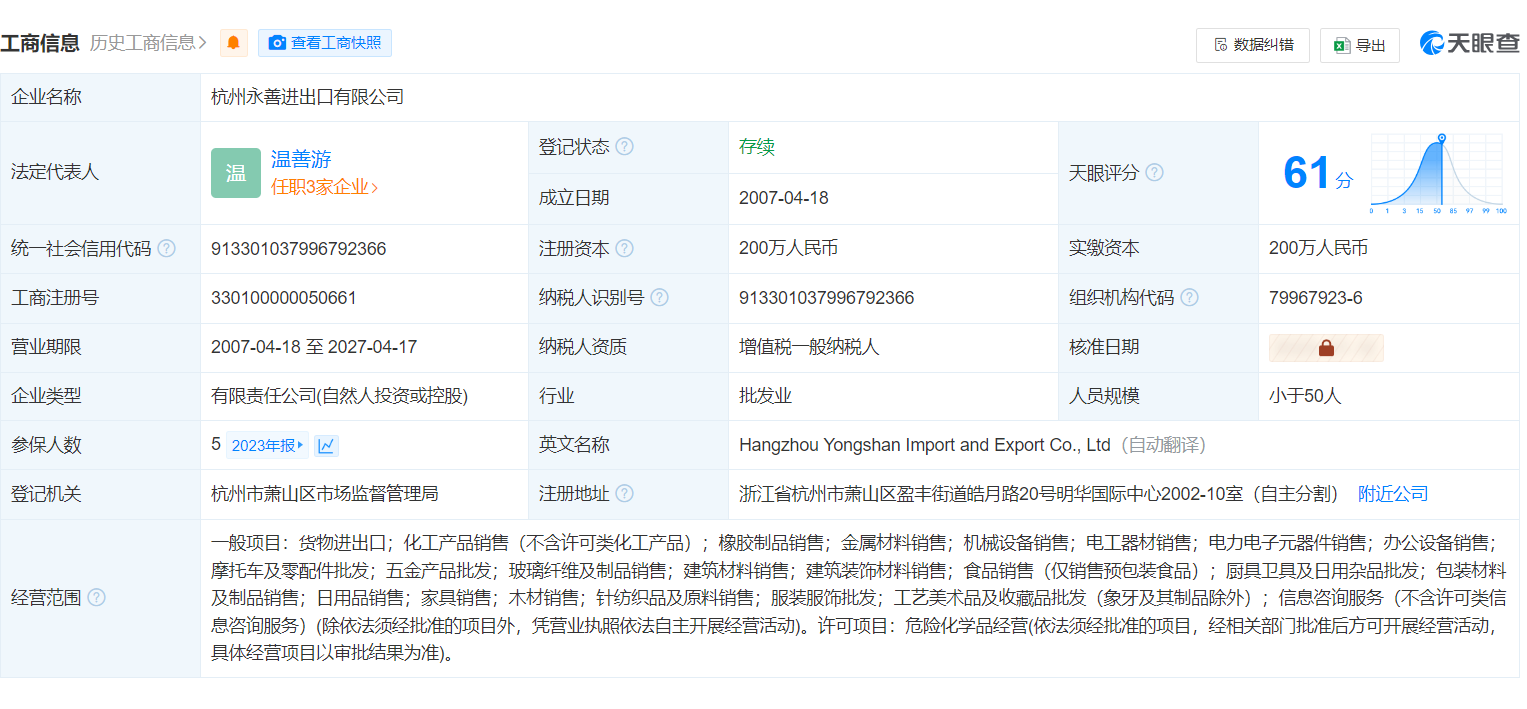Viewport: 1527px width, 709px height.
Task: Click the green 温 avatar icon
Action: pos(236,173)
